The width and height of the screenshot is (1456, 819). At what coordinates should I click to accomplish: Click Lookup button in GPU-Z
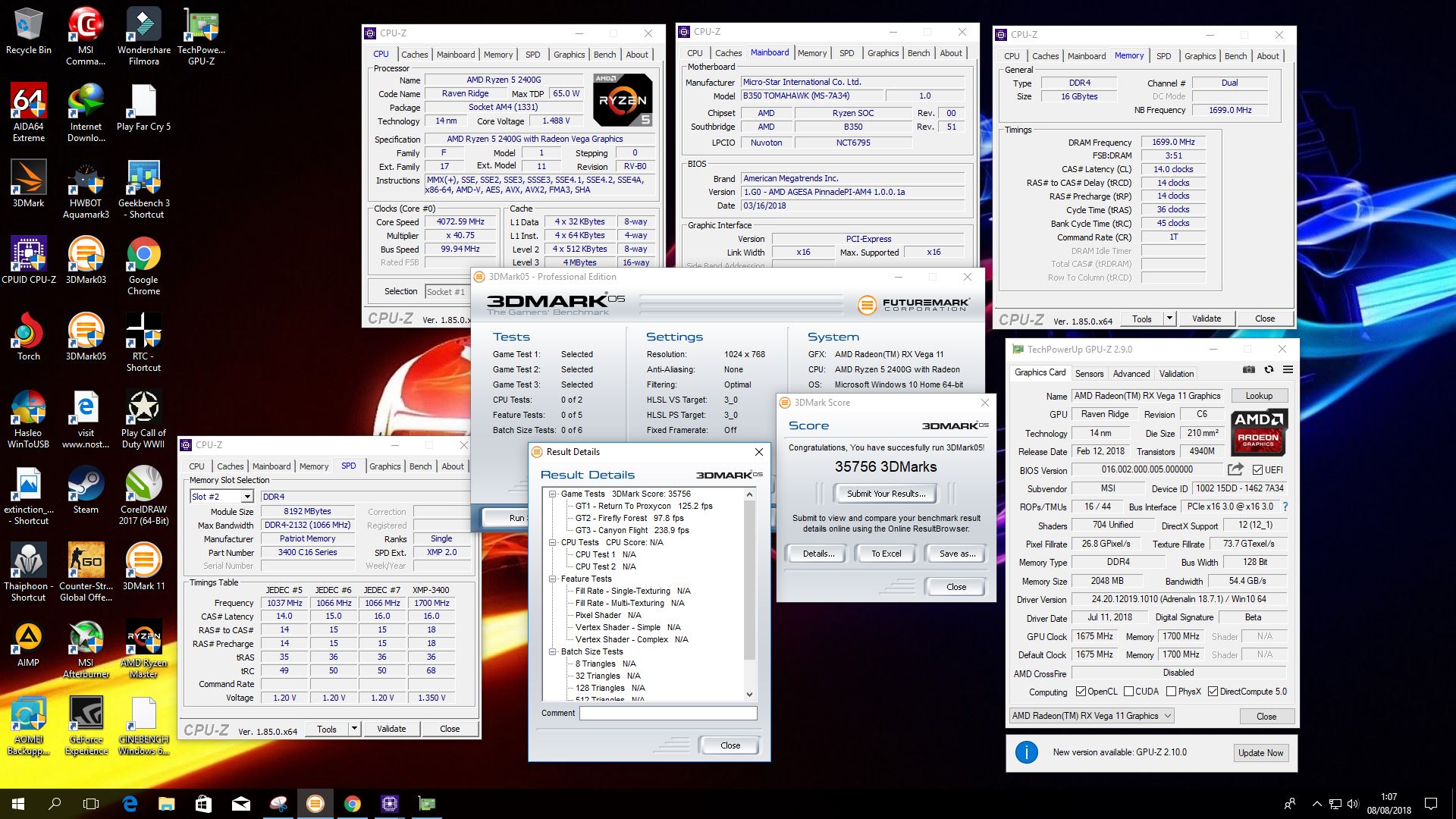pyautogui.click(x=1258, y=396)
